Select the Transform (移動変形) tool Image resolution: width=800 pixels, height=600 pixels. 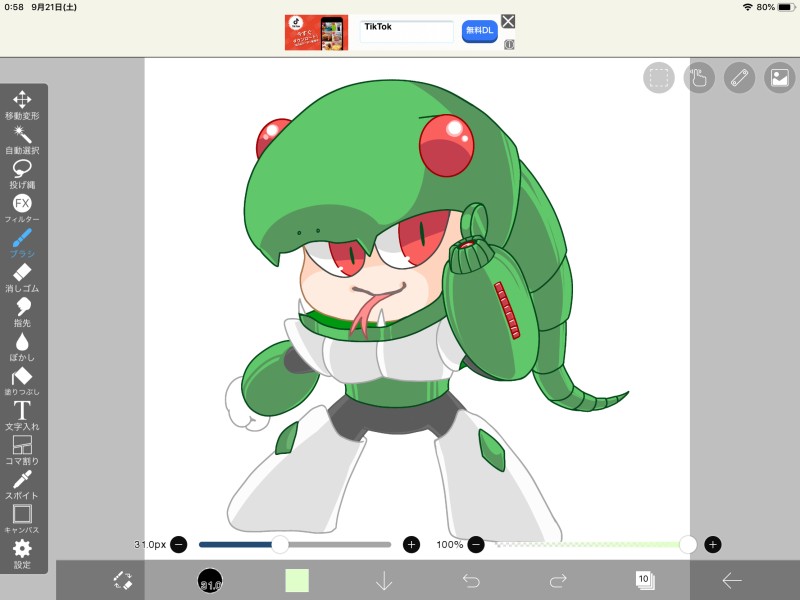coord(22,105)
